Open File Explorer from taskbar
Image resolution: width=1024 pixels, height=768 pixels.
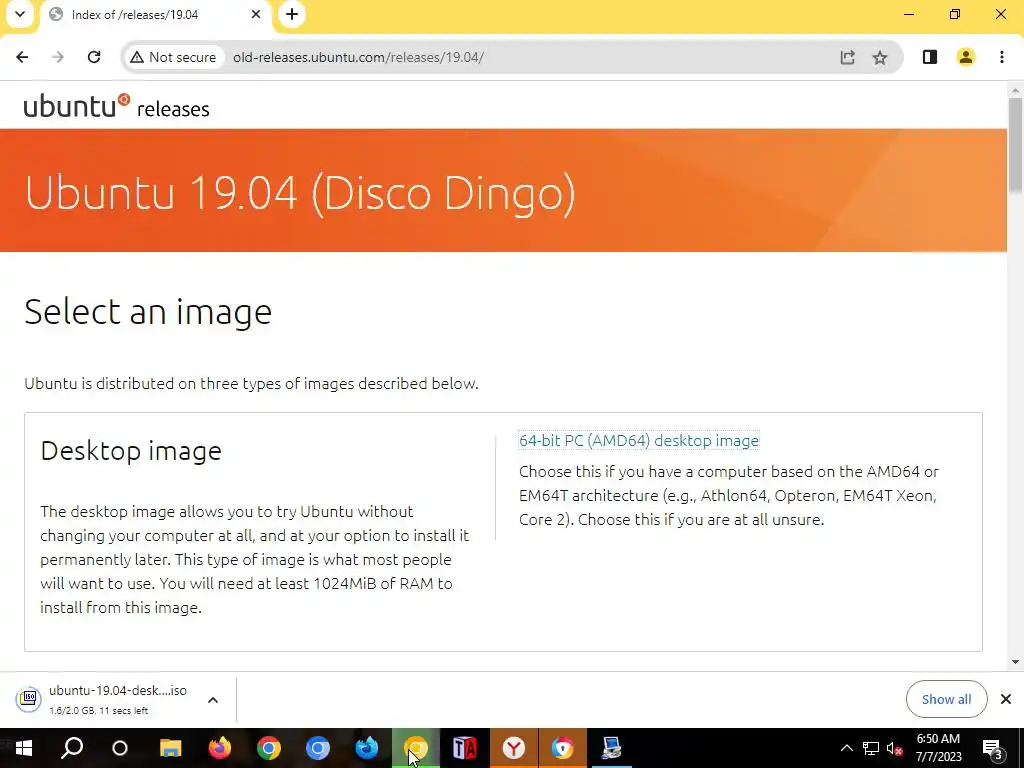point(170,748)
